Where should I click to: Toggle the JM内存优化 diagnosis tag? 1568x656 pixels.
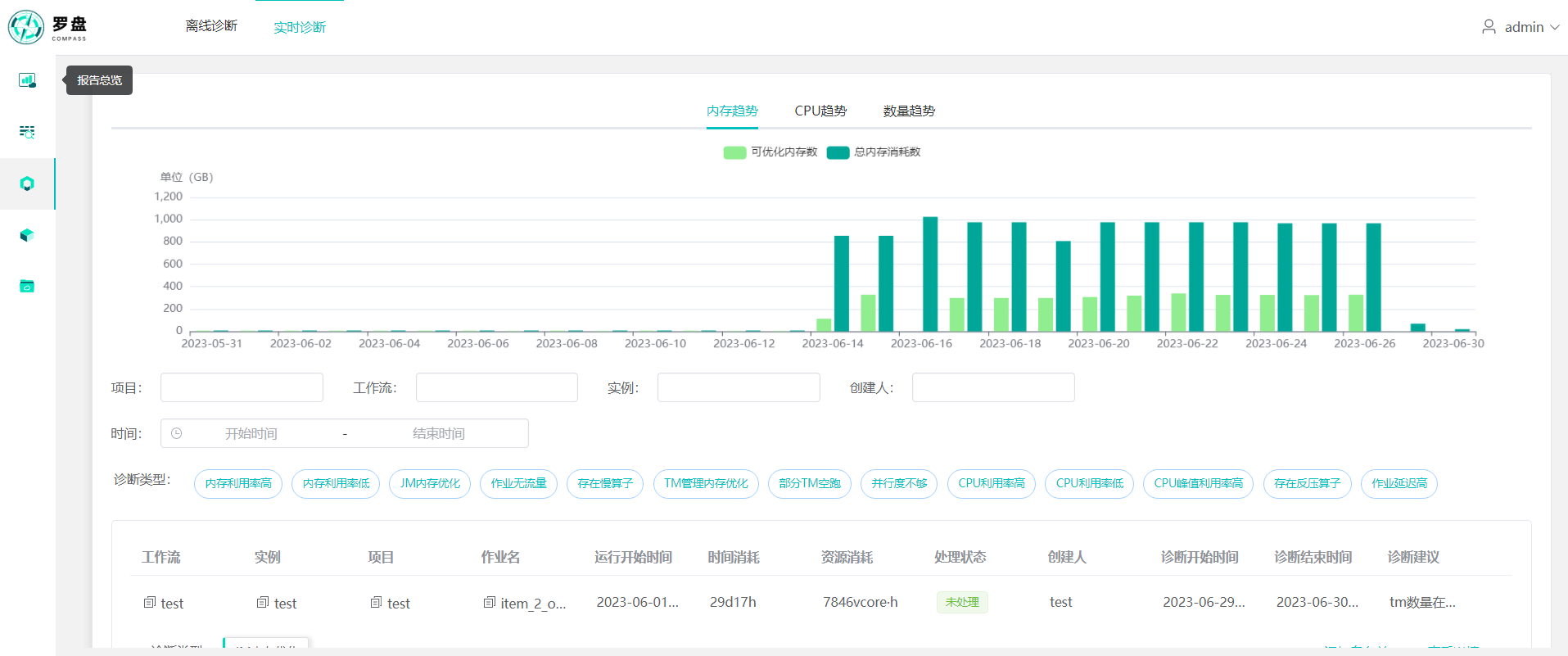point(430,483)
